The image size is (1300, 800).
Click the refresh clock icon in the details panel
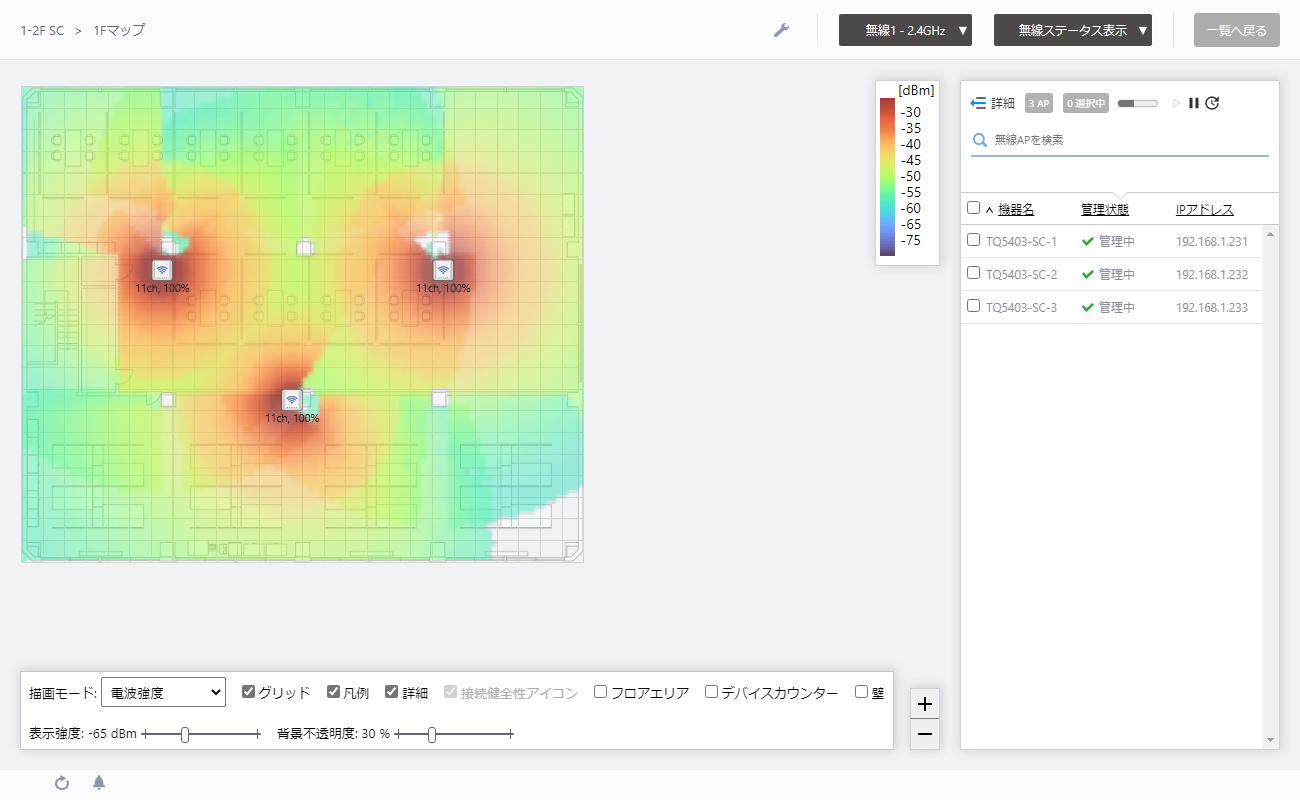[x=1212, y=103]
